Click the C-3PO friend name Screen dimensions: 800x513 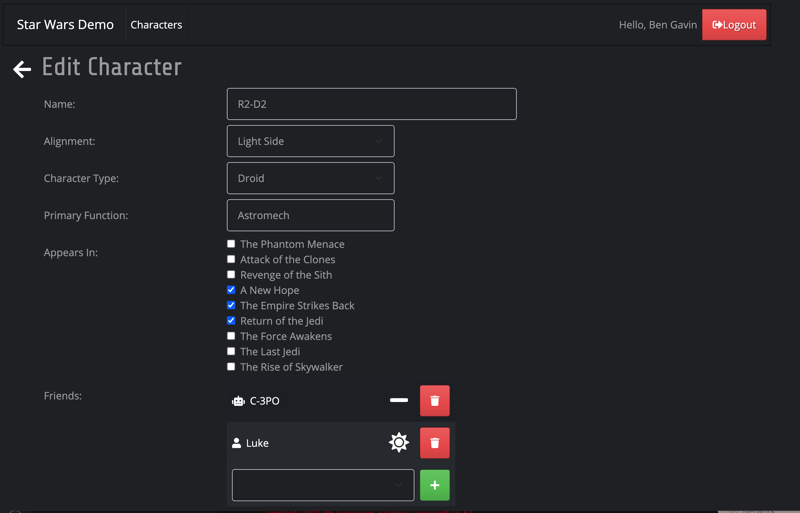pyautogui.click(x=264, y=401)
